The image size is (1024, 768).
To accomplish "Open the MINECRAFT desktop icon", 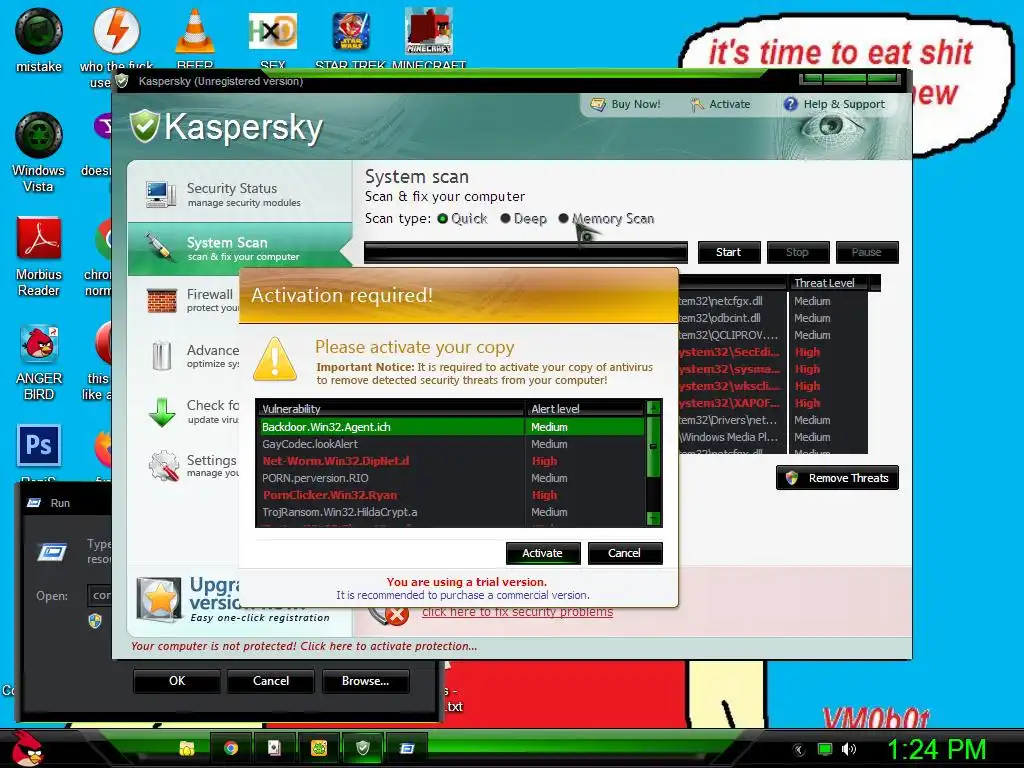I will (428, 31).
